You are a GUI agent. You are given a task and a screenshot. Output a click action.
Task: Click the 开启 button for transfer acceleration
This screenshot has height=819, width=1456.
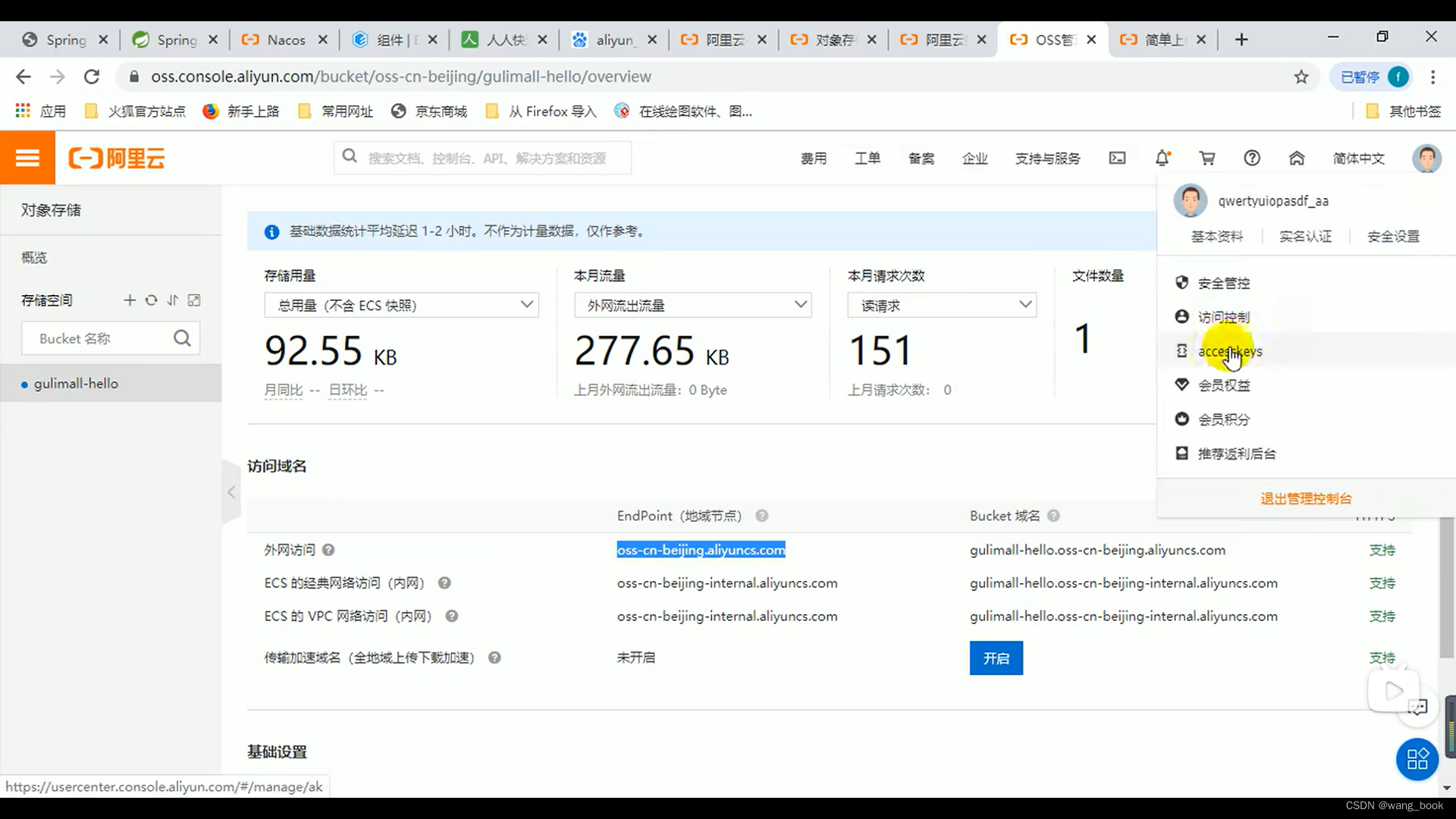tap(996, 658)
